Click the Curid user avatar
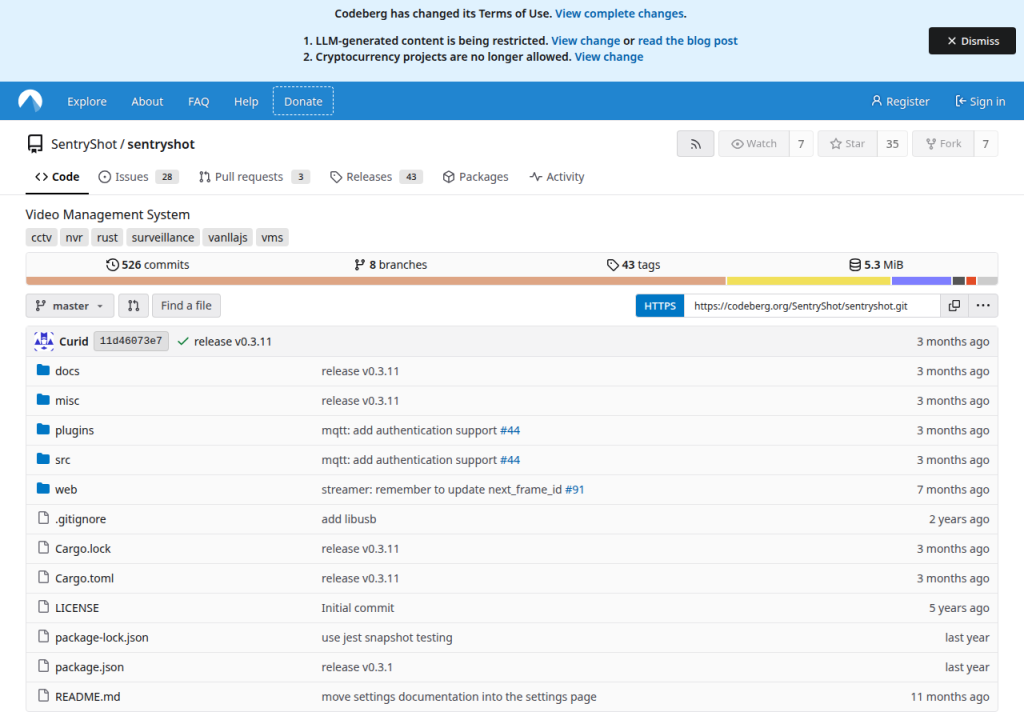This screenshot has height=720, width=1024. pyautogui.click(x=44, y=341)
